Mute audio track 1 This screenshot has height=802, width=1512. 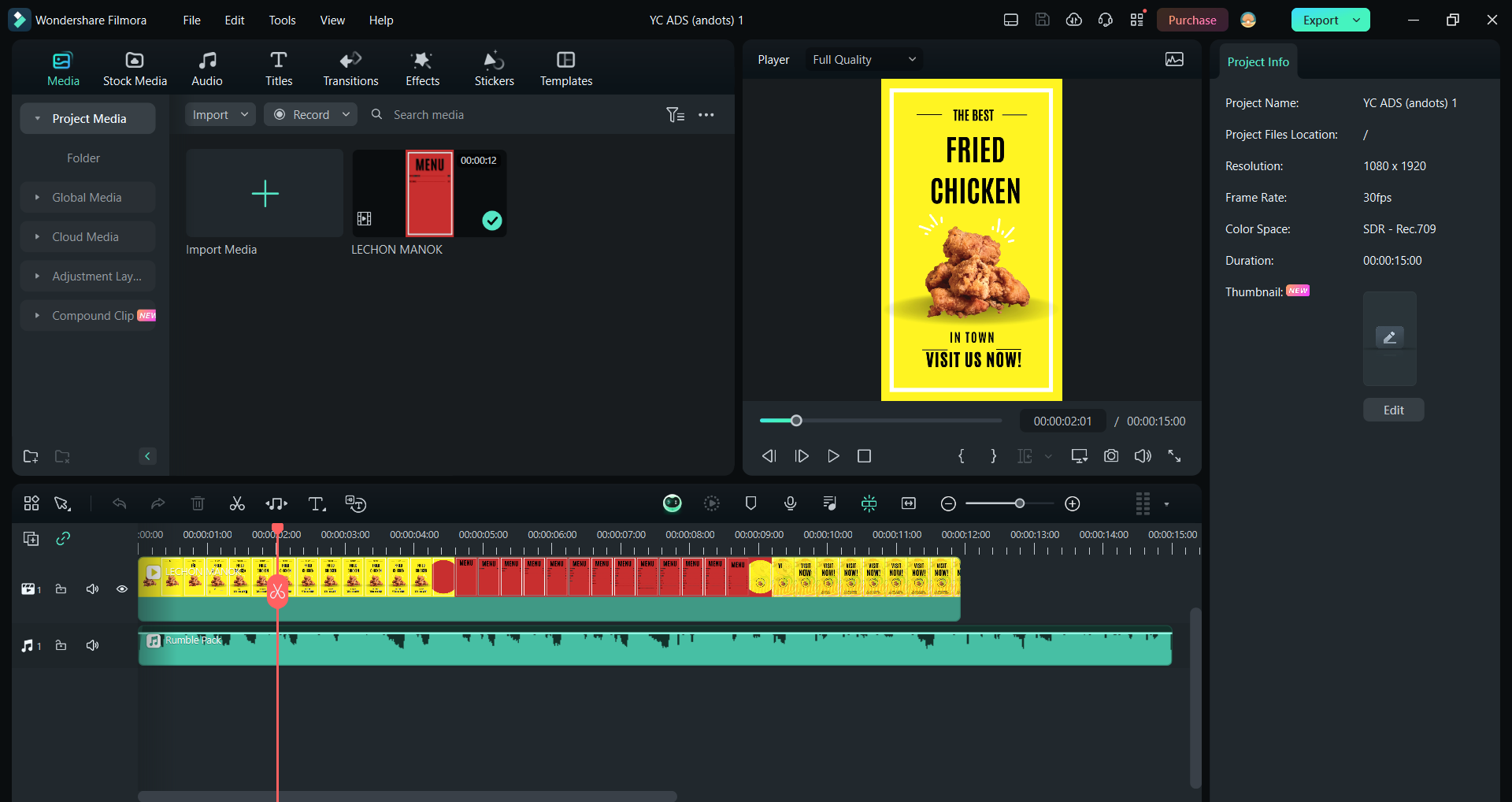tap(92, 646)
